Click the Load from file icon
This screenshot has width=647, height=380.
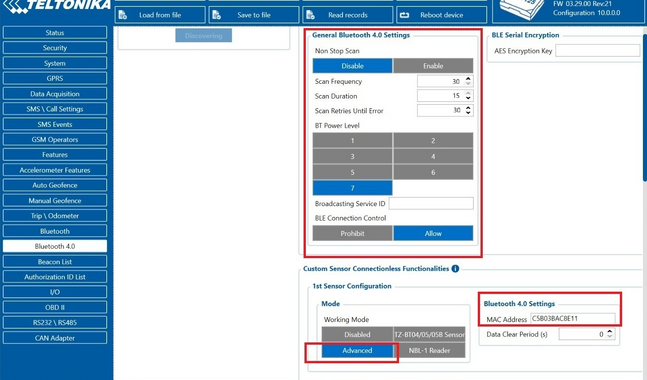123,15
